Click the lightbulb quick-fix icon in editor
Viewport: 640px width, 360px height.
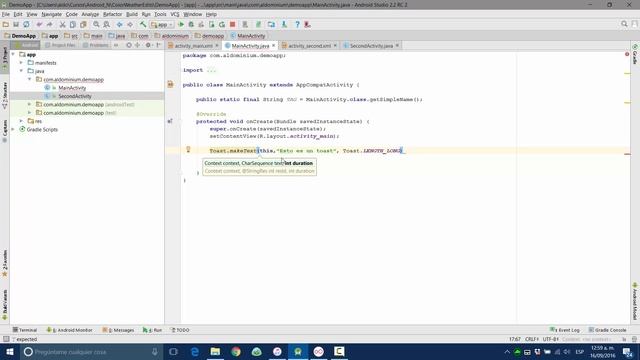pyautogui.click(x=188, y=149)
